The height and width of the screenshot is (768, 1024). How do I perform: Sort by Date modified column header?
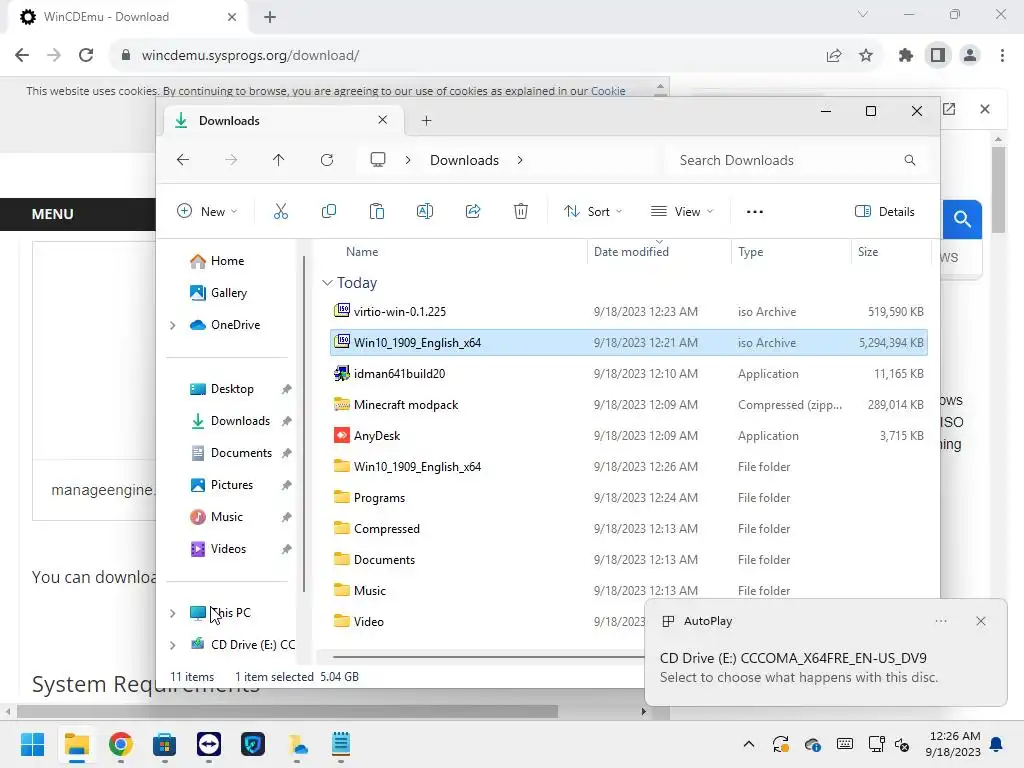[x=658, y=251]
